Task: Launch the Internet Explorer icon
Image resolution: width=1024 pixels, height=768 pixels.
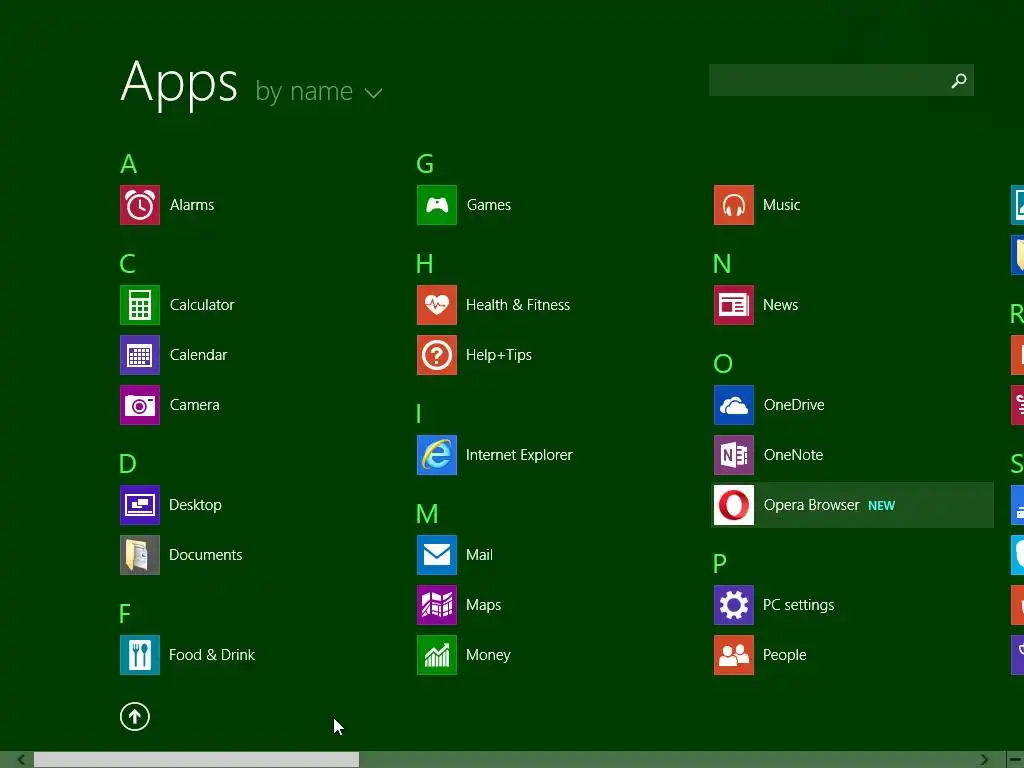Action: click(x=437, y=455)
